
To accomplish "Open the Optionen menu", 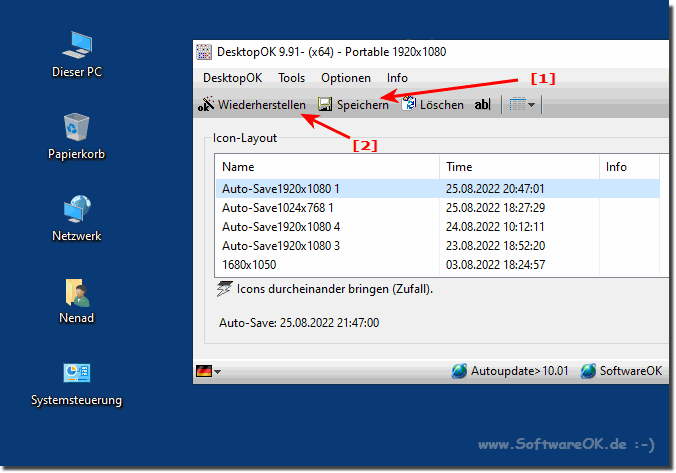I will 346,78.
